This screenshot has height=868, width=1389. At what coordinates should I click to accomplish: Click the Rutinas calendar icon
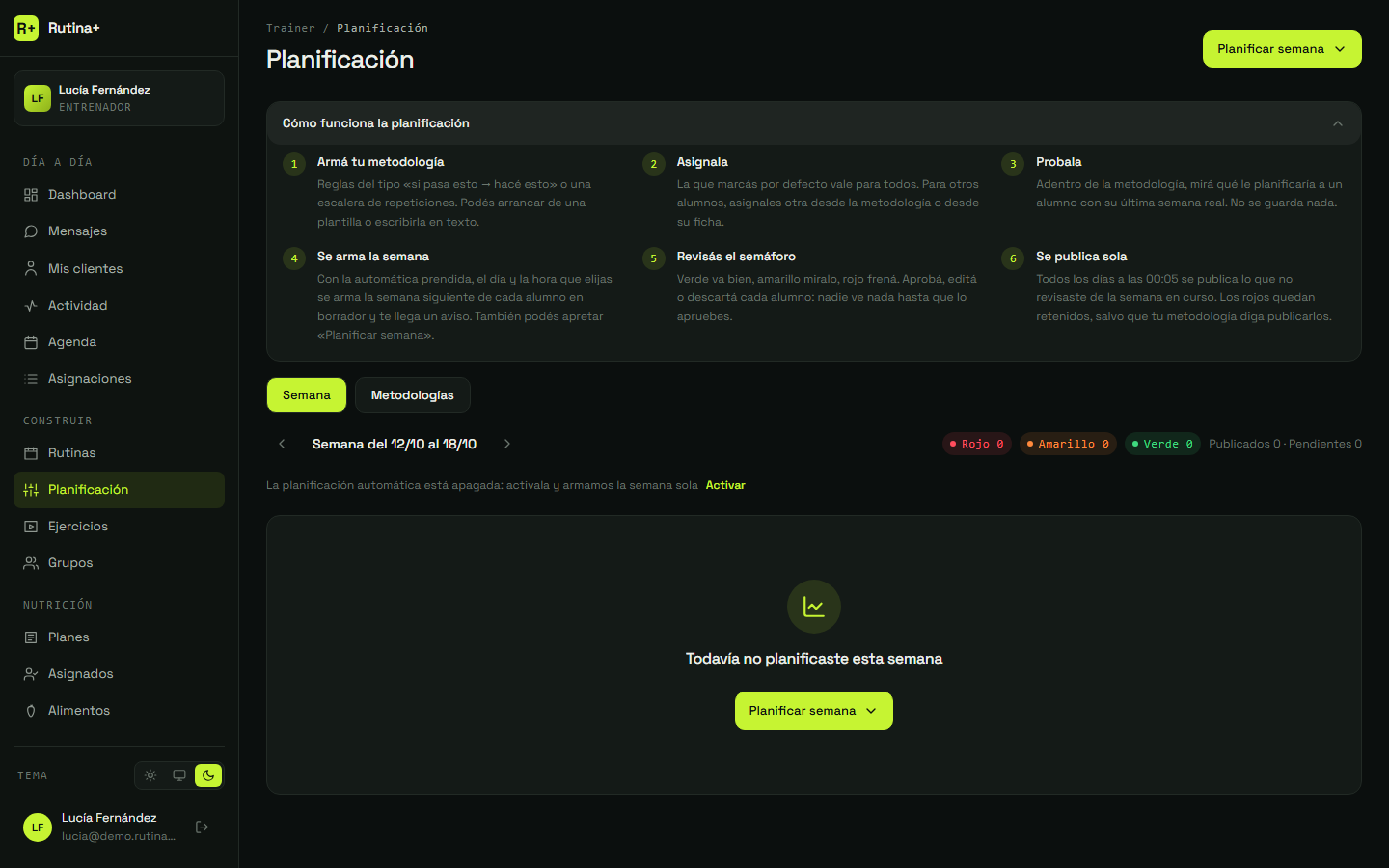tap(31, 453)
